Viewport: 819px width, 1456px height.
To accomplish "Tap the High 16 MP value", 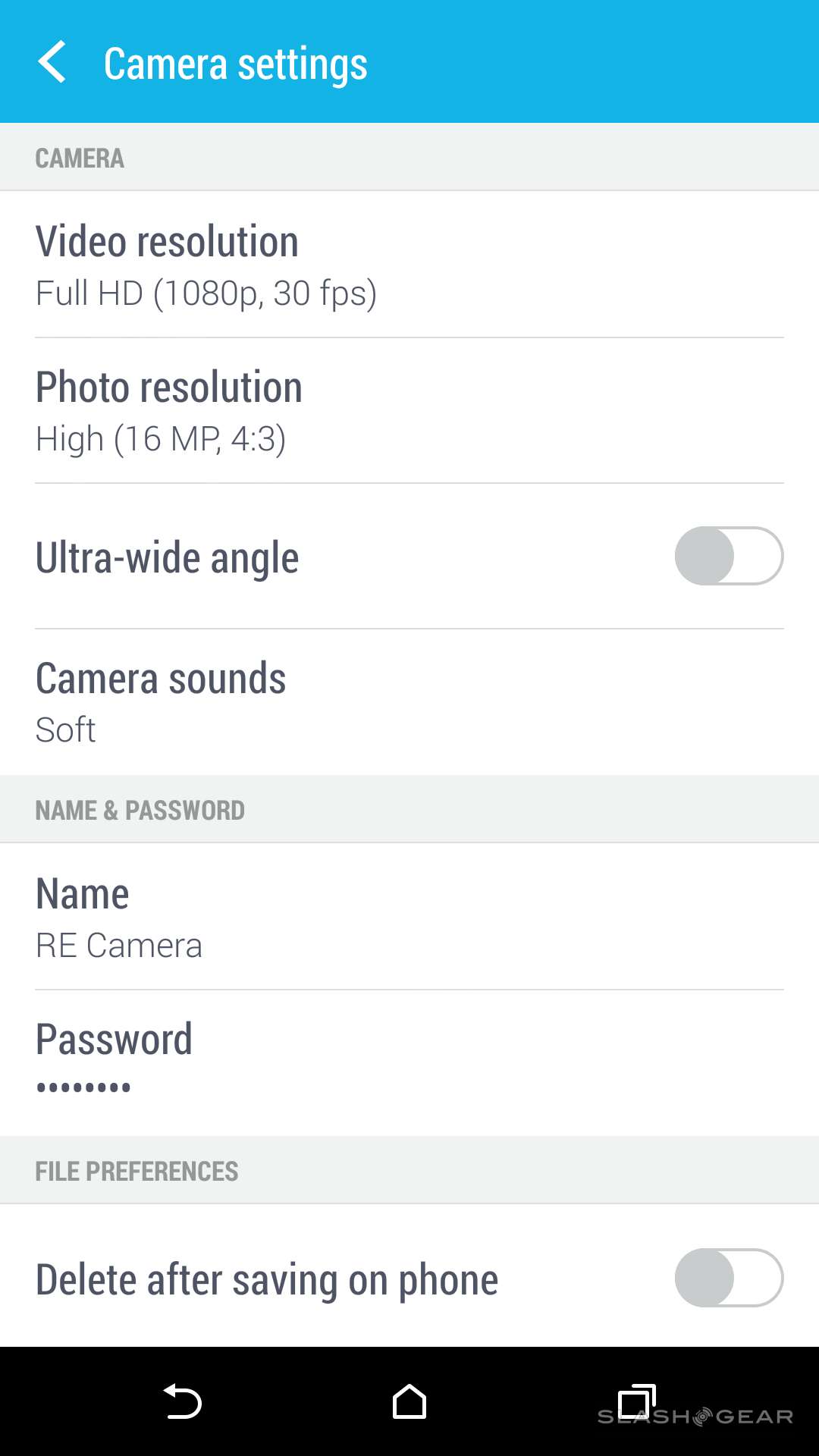I will (x=161, y=439).
